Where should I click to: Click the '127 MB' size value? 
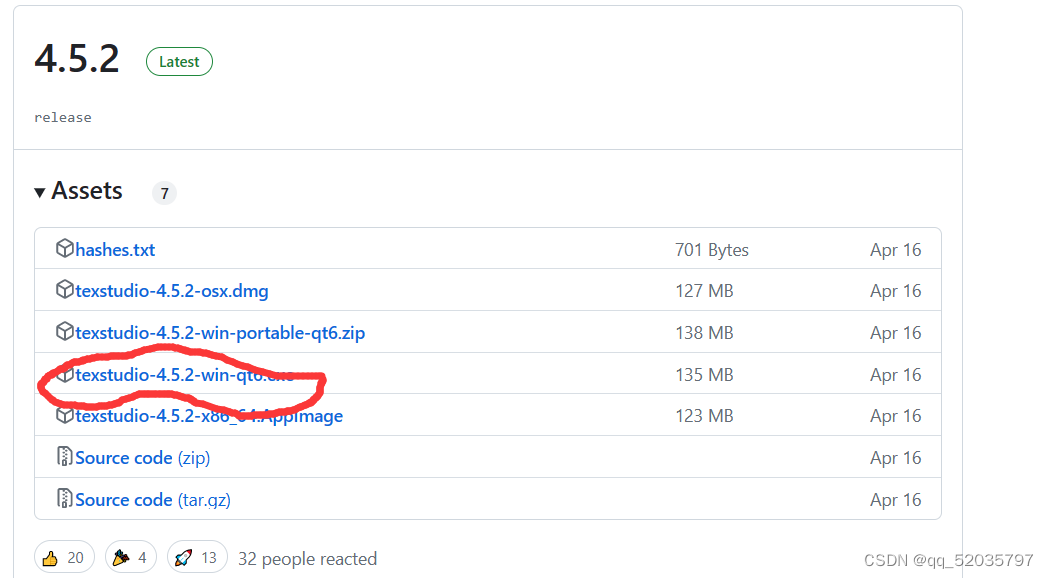pos(704,291)
